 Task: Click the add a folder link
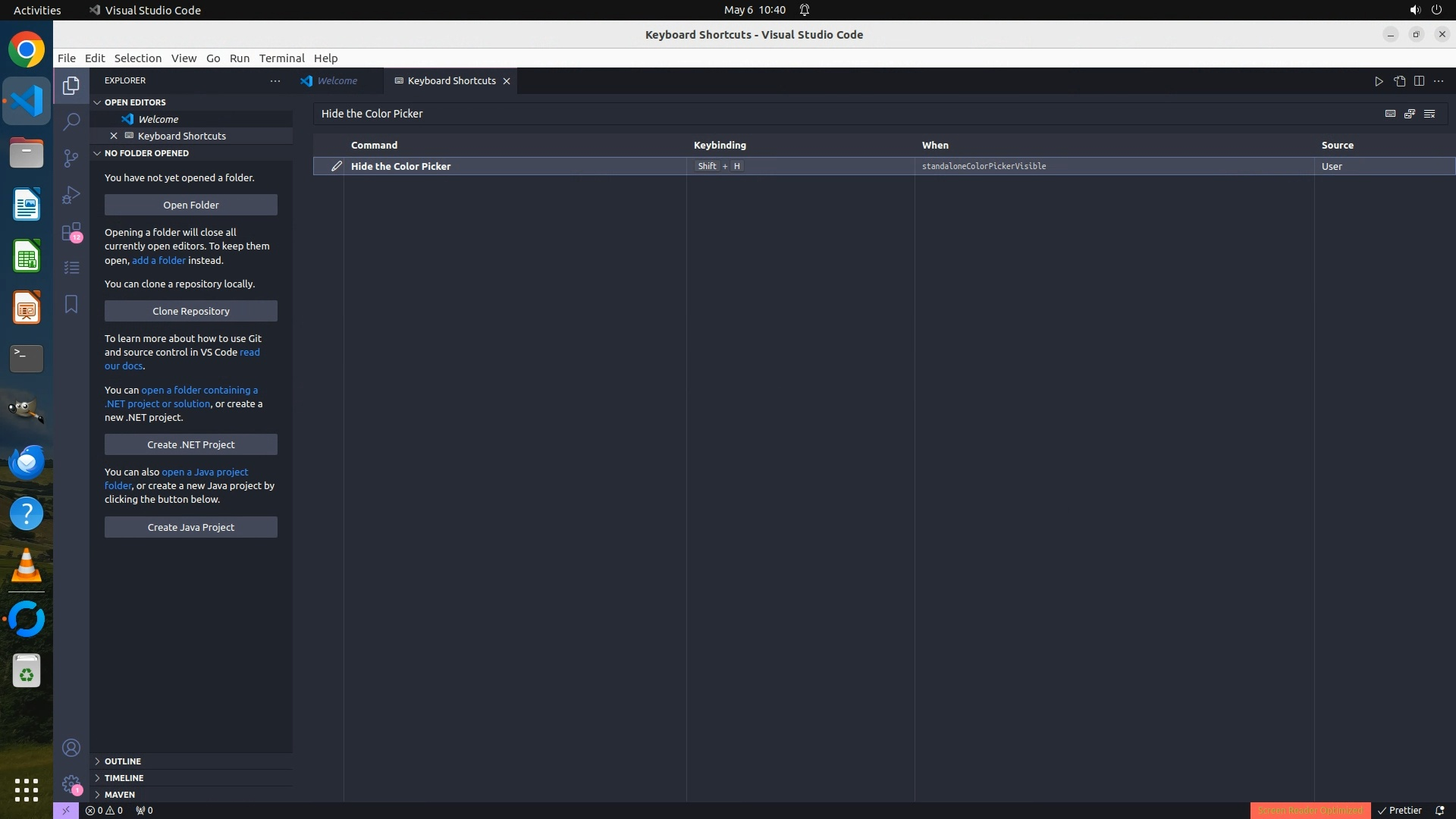coord(158,260)
